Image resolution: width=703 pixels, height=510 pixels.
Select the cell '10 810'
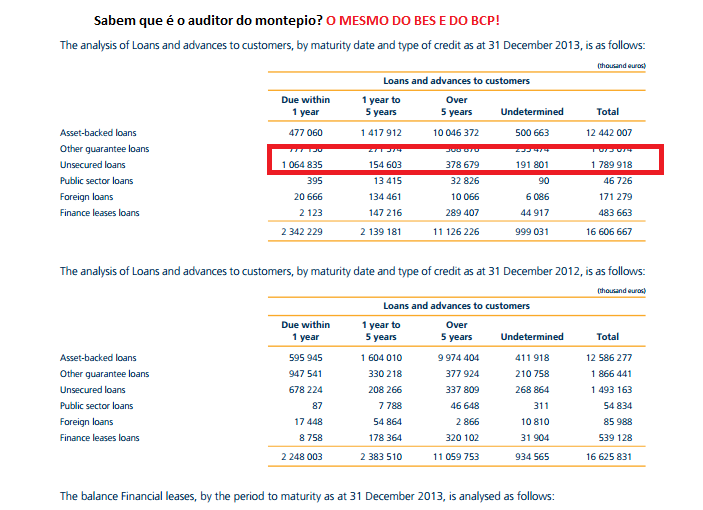tap(535, 422)
